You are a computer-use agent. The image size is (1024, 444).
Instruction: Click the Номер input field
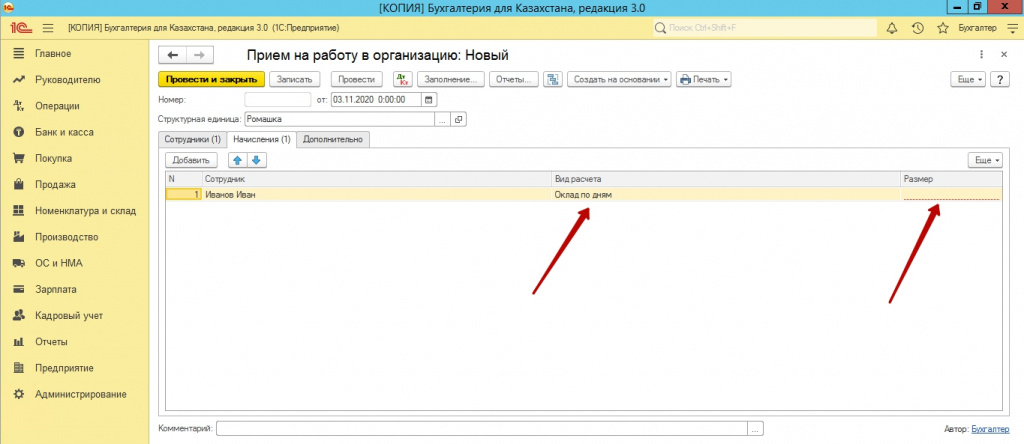point(278,100)
